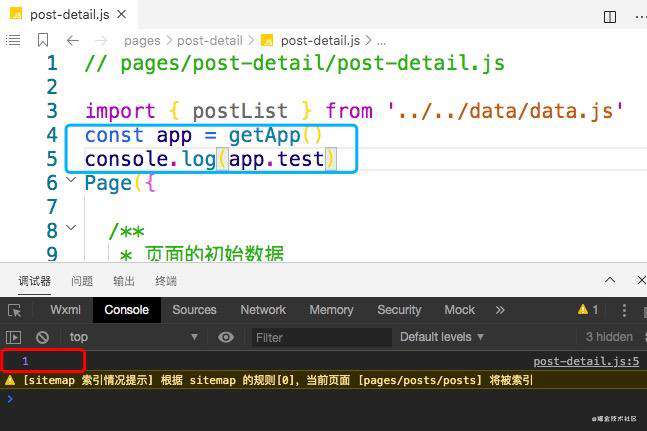Clear the console output
The height and width of the screenshot is (431, 647).
[x=43, y=337]
